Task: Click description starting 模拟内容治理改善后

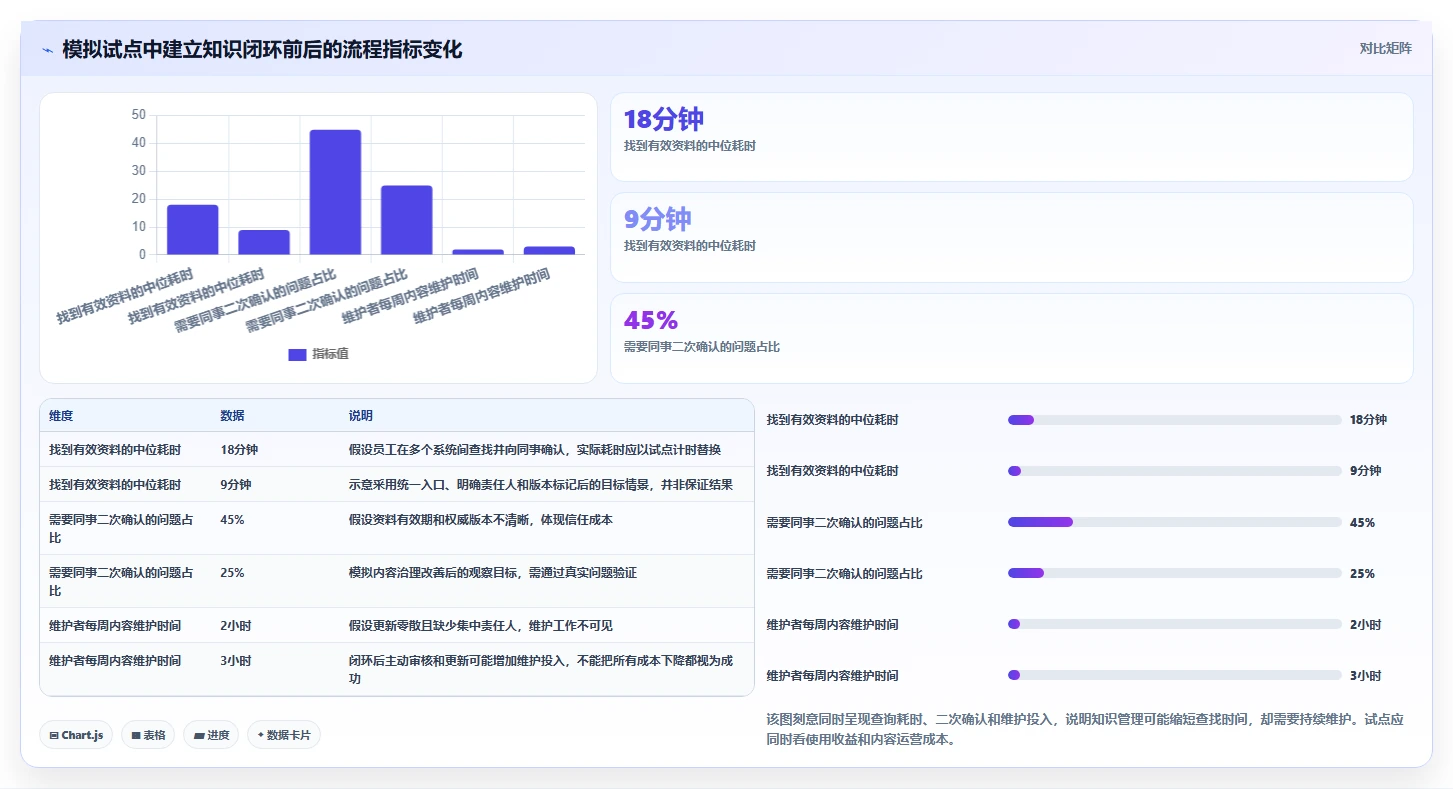Action: pos(493,573)
